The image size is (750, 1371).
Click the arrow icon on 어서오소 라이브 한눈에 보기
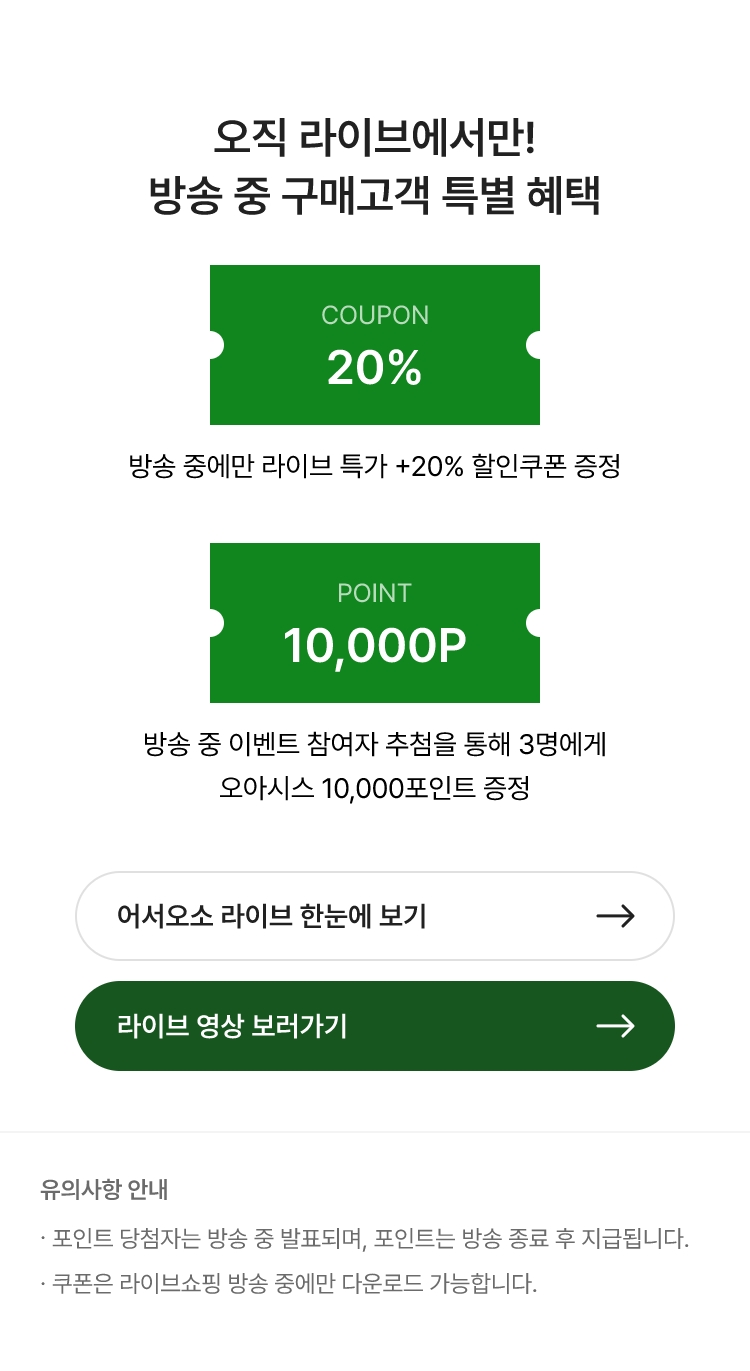click(x=615, y=916)
